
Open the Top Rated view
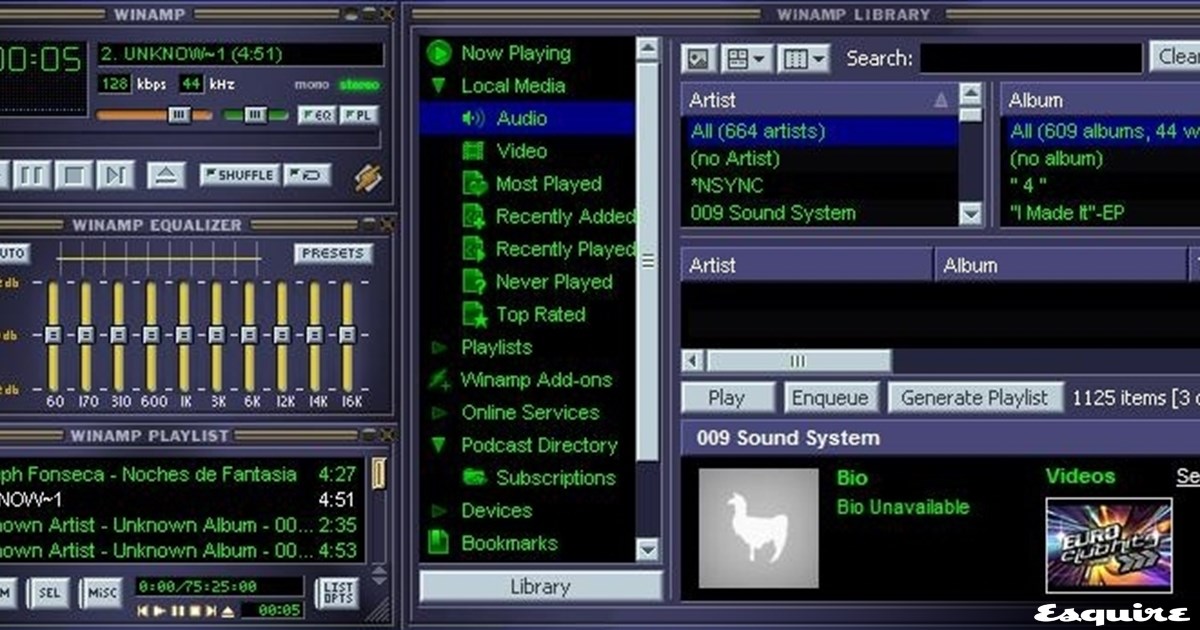(540, 315)
